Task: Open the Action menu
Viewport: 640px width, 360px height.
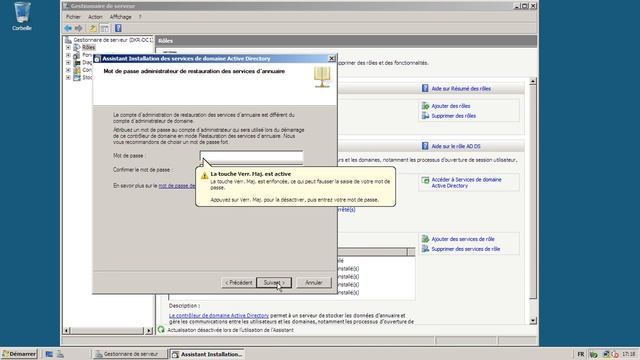Action: pos(95,17)
